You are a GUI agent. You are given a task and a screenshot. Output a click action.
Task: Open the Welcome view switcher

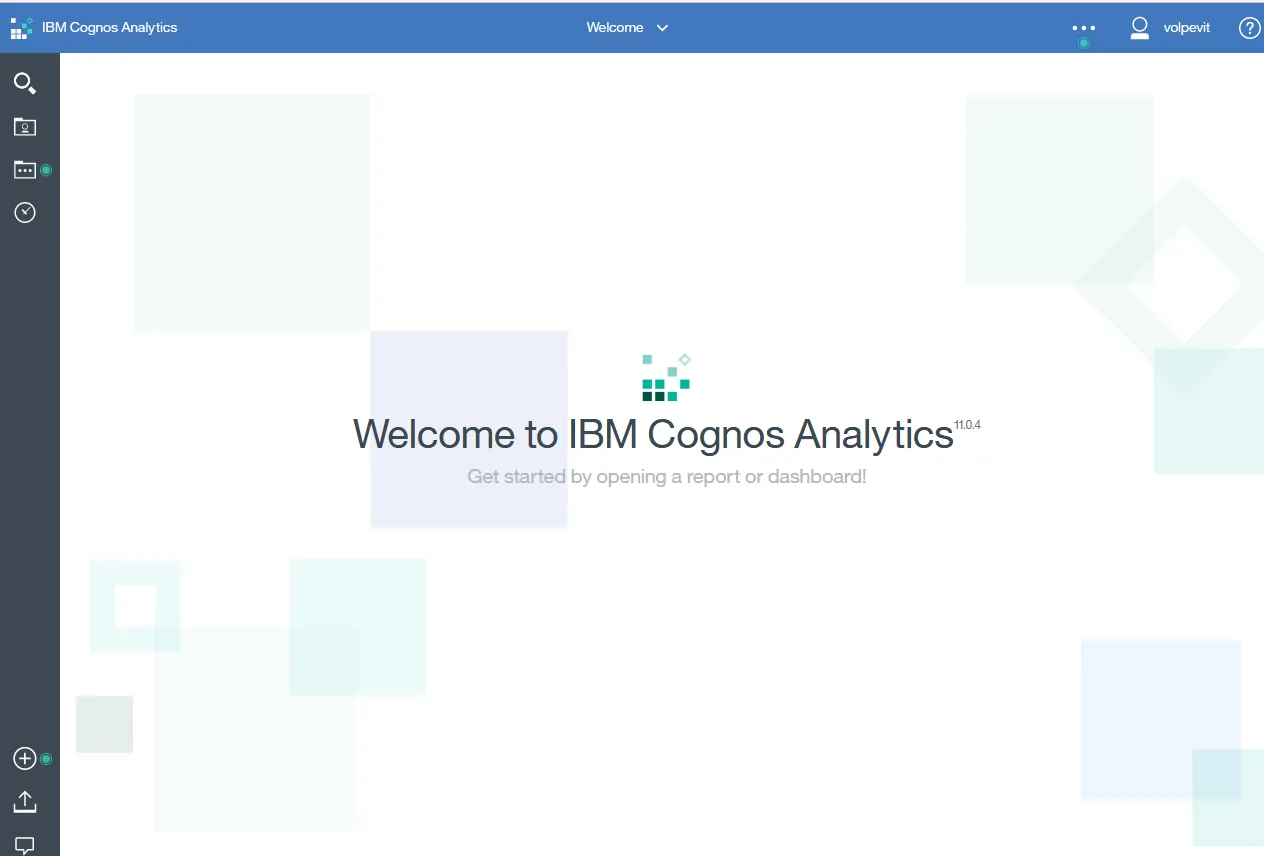point(615,28)
